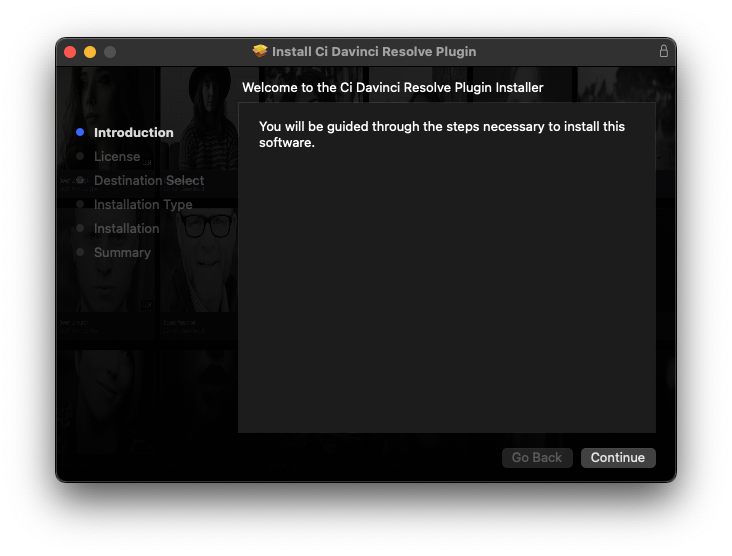Screen dimensions: 732x556
Task: Click the Installation Type step label
Action: [x=143, y=204]
